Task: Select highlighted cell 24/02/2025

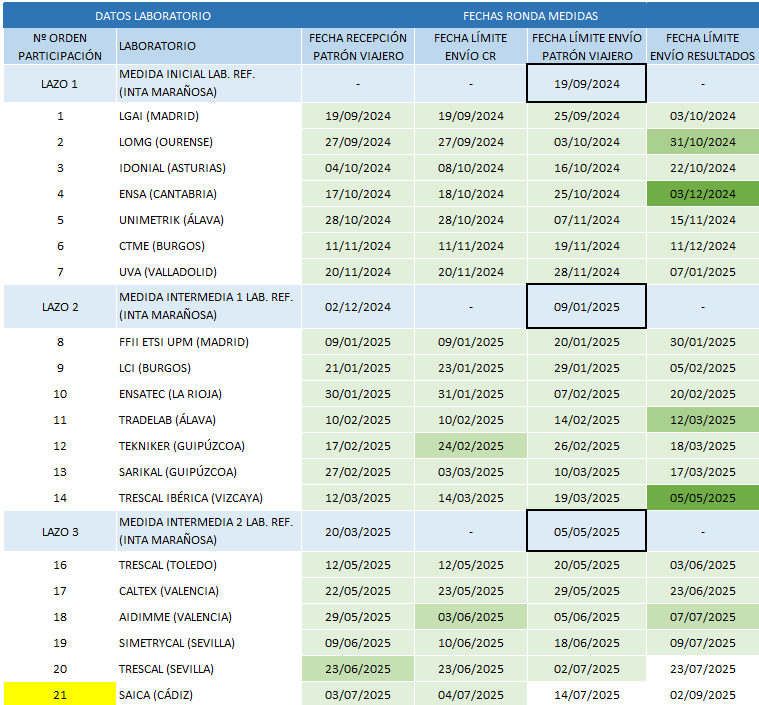Action: pyautogui.click(x=471, y=446)
